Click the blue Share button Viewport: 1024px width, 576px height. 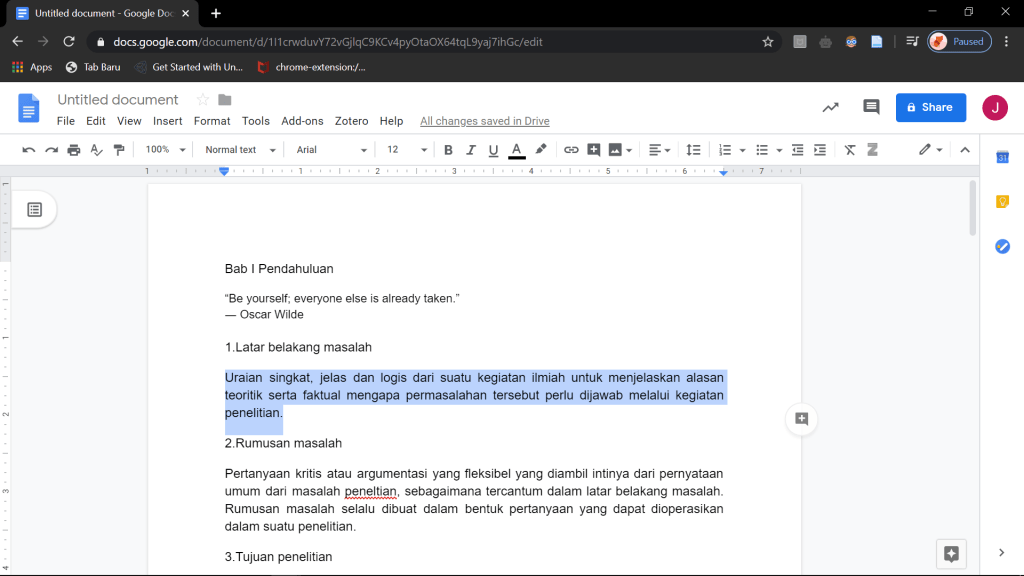coord(930,107)
